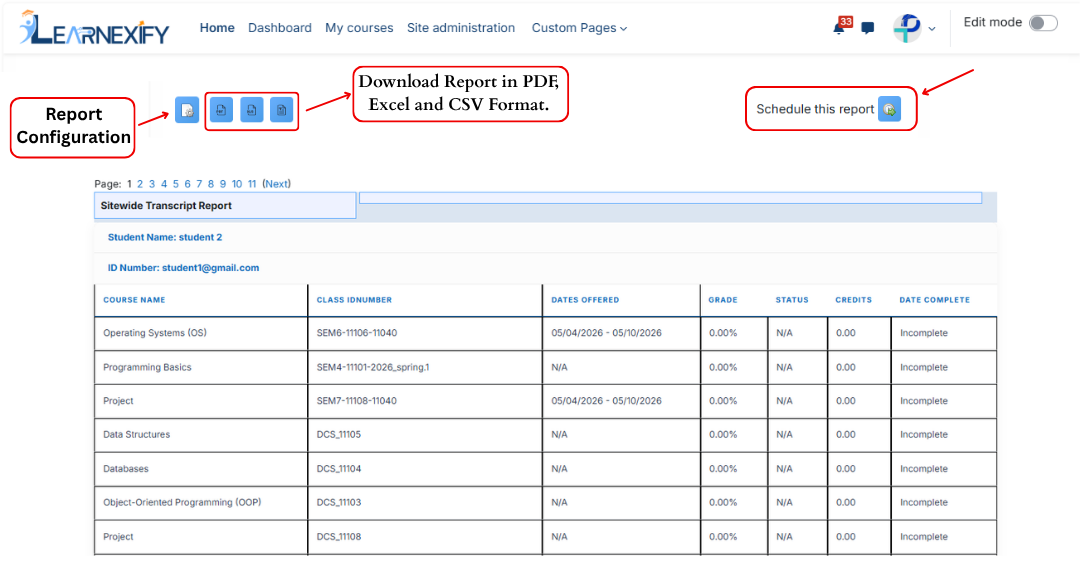1080x566 pixels.
Task: Go to the Home menu item
Action: [x=217, y=28]
